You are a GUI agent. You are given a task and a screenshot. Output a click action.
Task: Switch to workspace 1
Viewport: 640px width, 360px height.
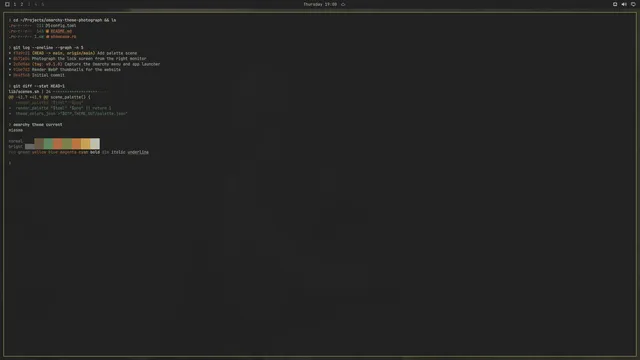coord(15,4)
